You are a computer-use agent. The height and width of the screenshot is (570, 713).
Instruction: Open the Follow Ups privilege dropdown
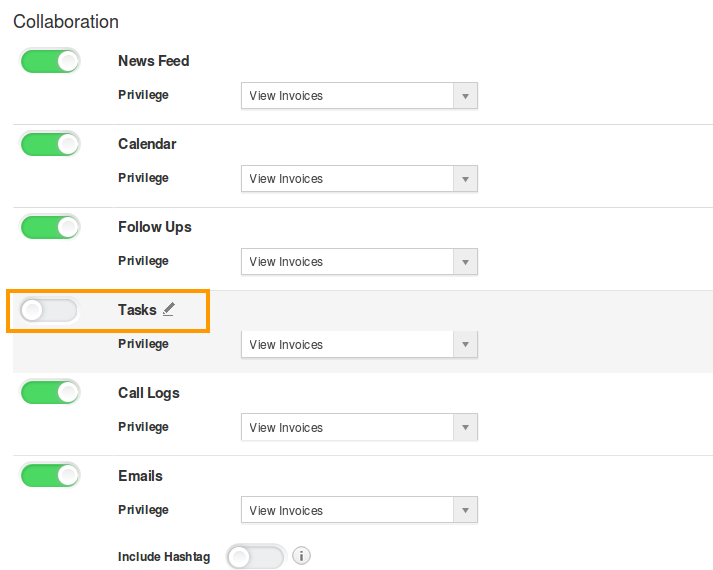point(359,261)
